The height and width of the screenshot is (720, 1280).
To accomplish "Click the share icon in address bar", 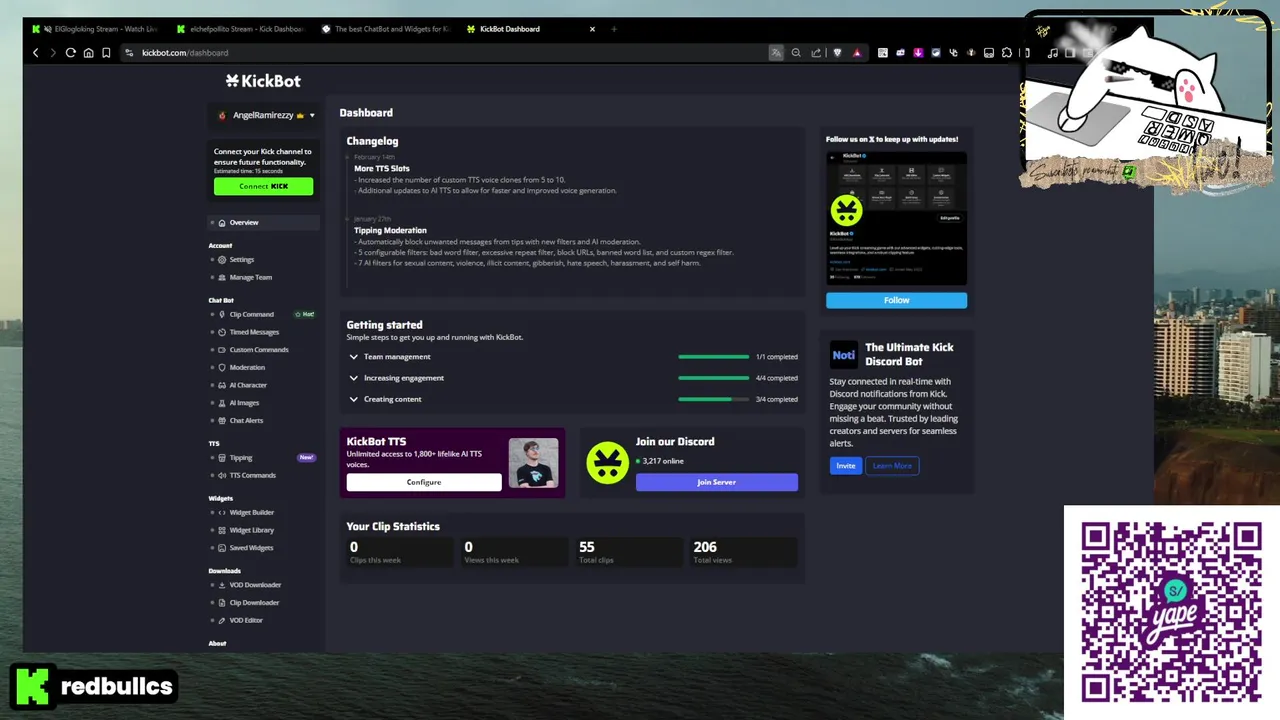I will [x=816, y=53].
